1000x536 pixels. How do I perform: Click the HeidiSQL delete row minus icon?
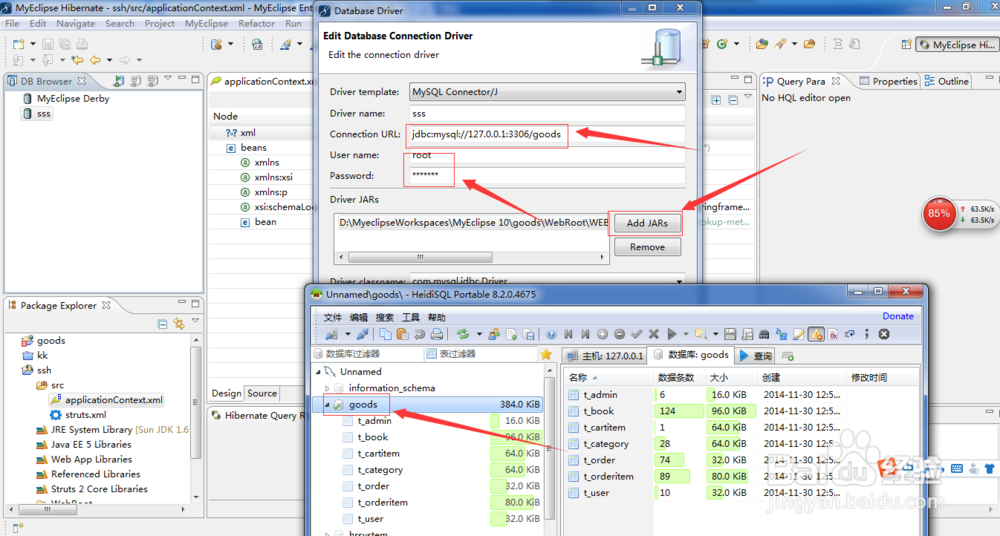coord(619,334)
